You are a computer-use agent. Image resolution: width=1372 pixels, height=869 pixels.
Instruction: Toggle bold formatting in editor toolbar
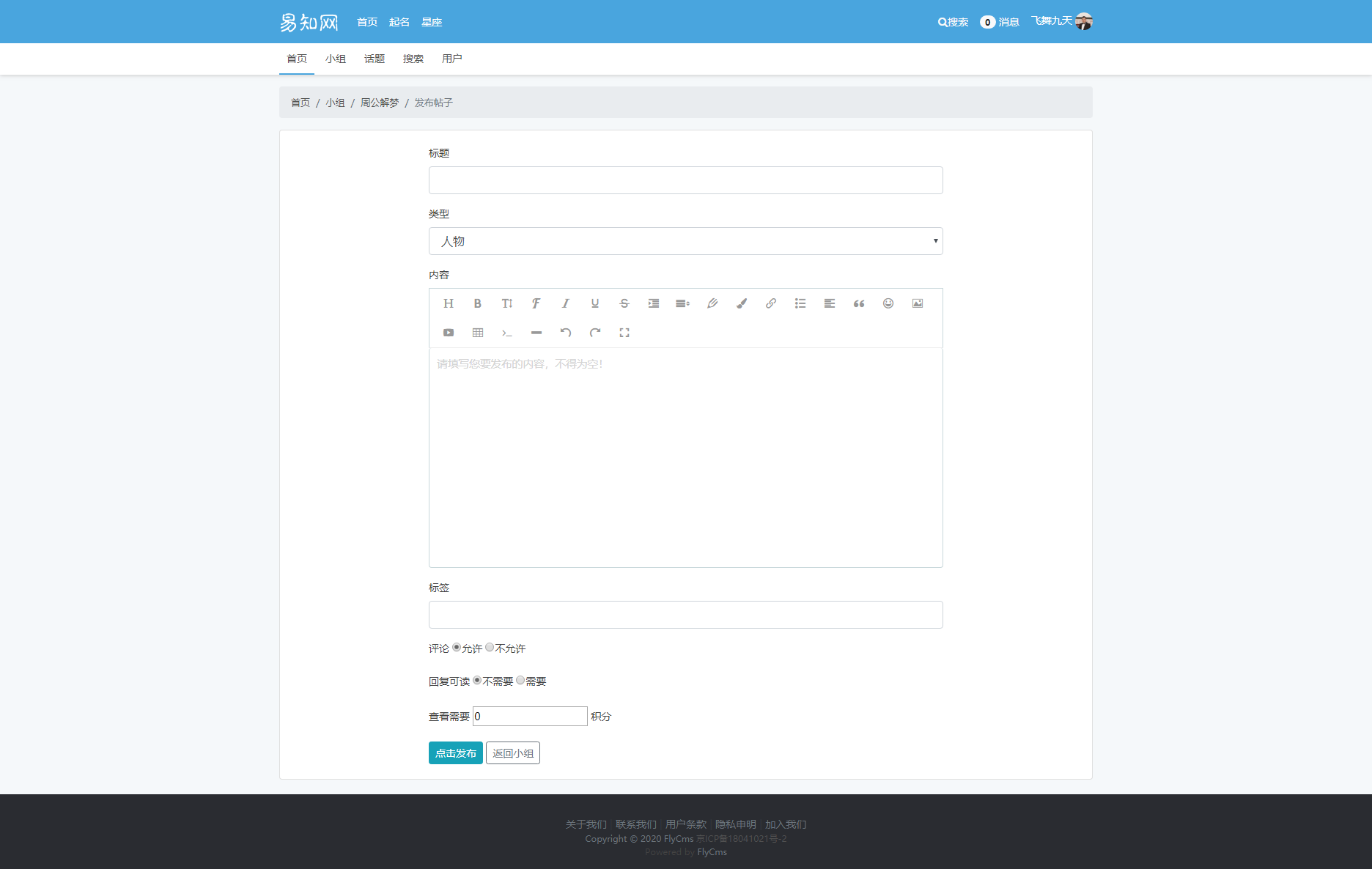coord(477,303)
